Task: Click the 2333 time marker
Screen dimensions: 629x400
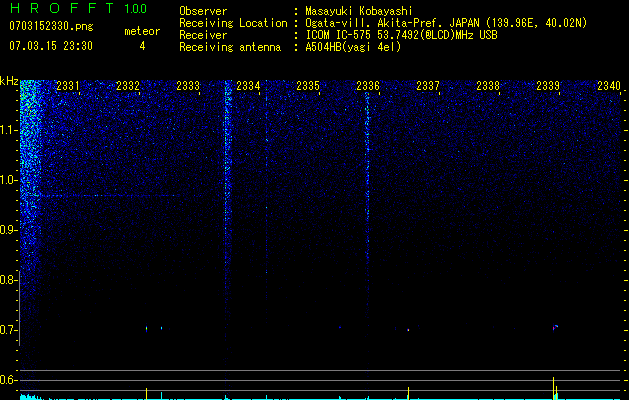Action: point(188,85)
